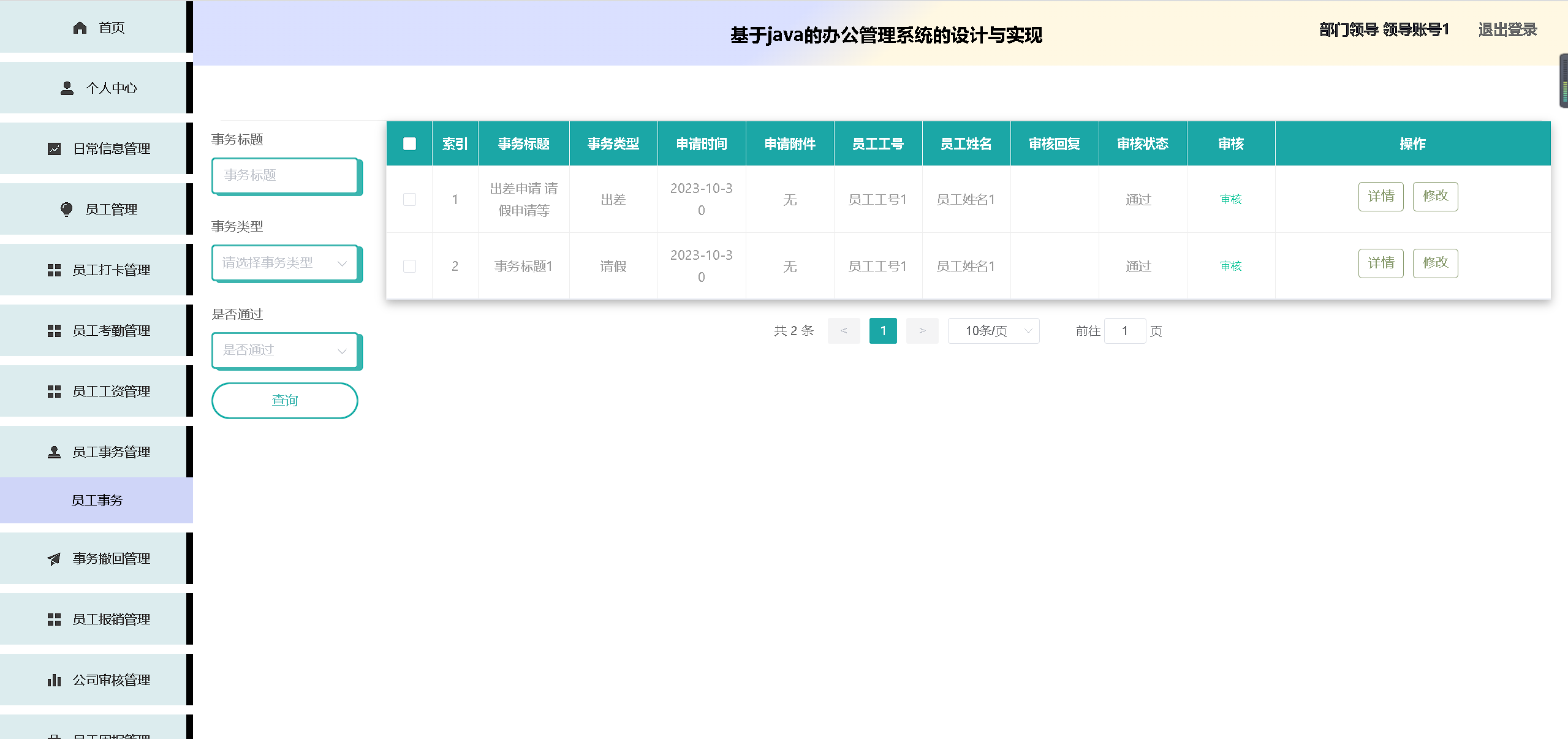Open the 请选择事务类型 dropdown
The image size is (1568, 739).
point(285,263)
